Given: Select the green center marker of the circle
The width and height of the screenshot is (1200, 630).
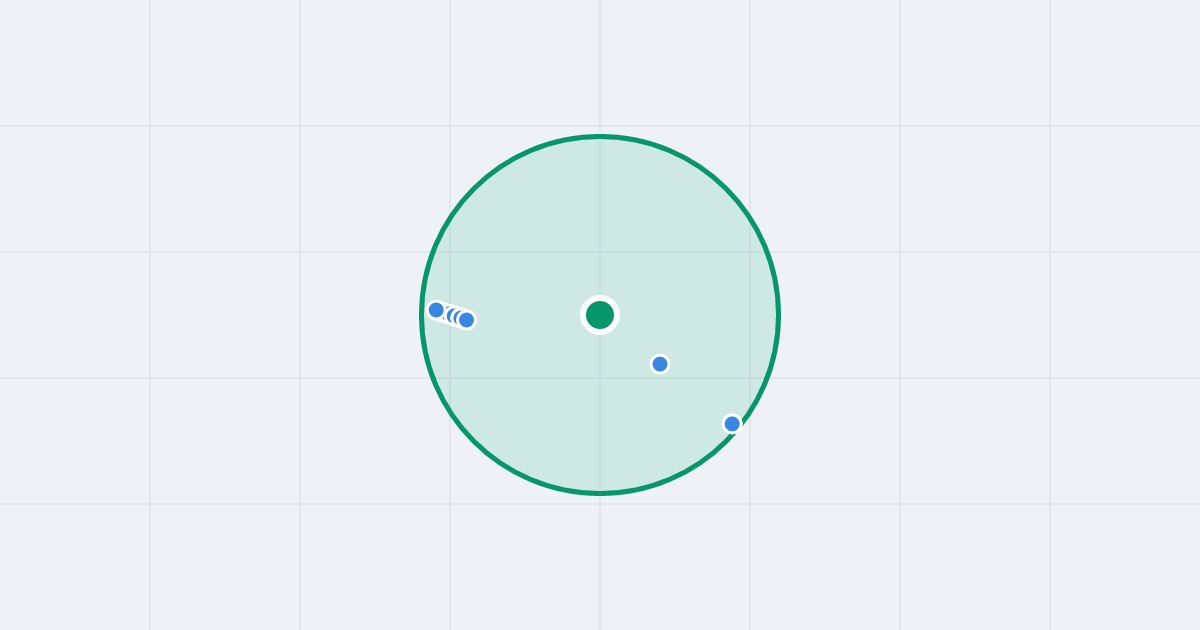Looking at the screenshot, I should point(600,315).
